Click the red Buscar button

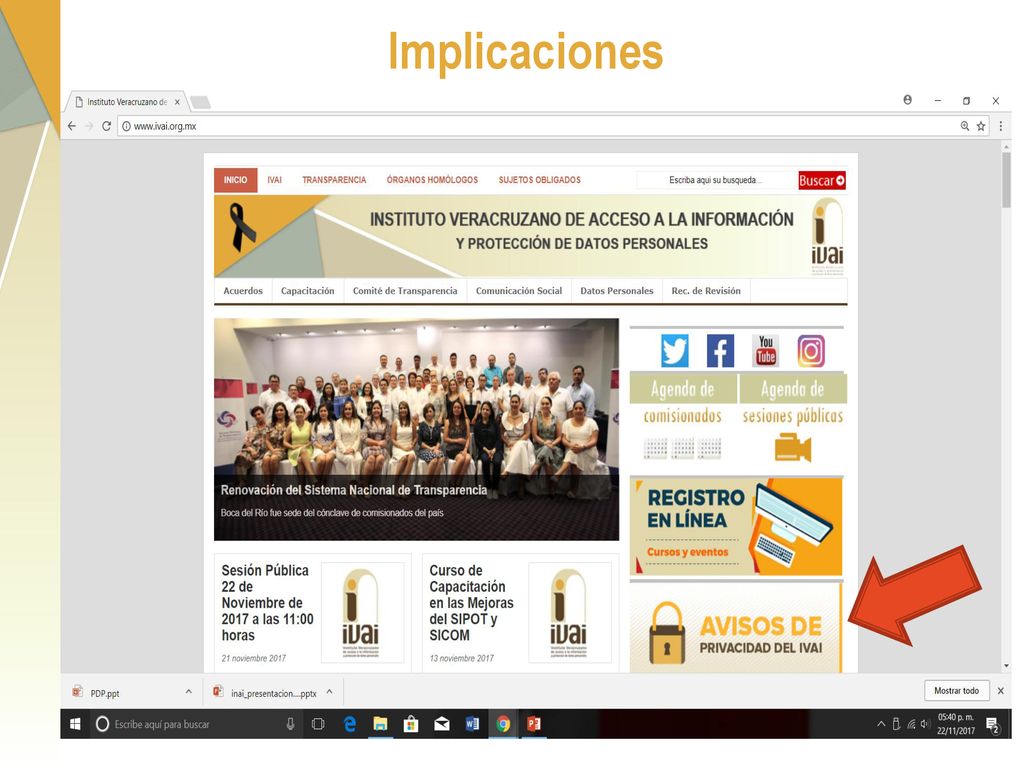[822, 180]
